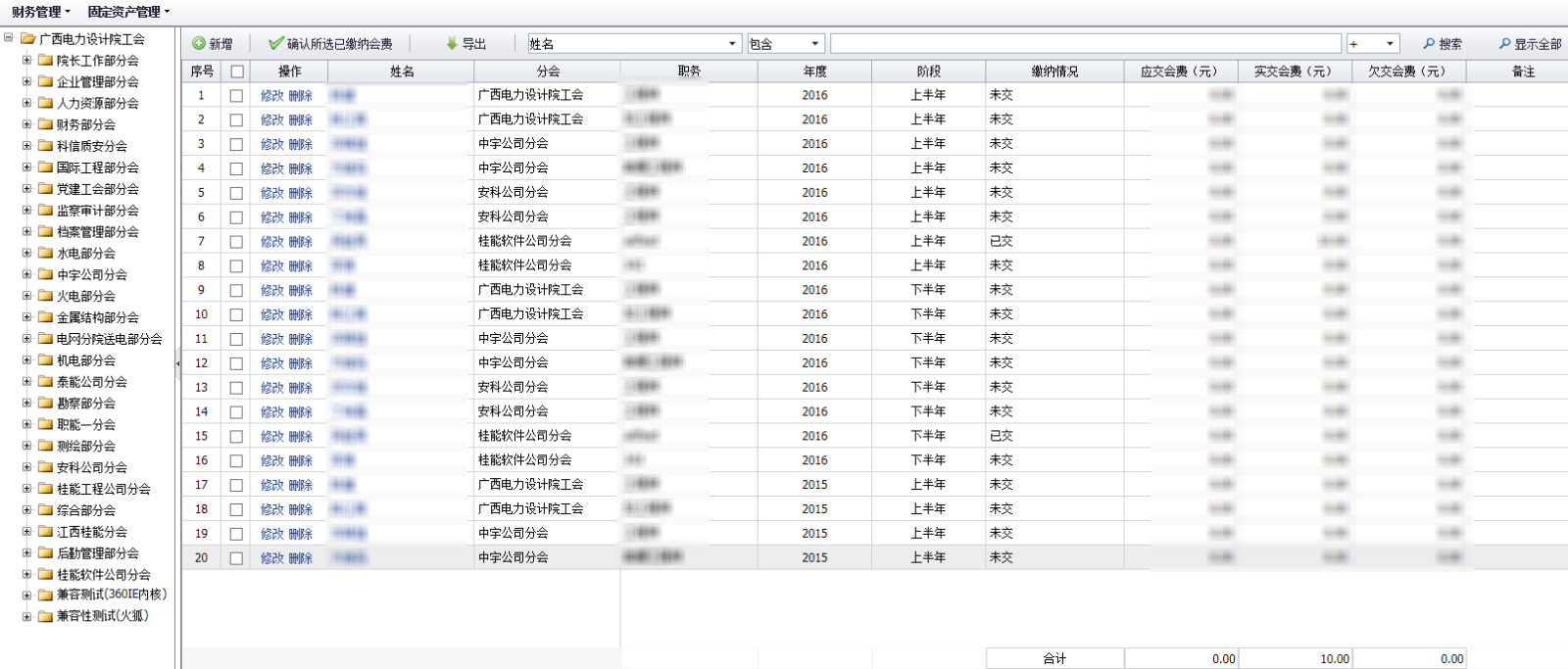This screenshot has width=1568, height=669.
Task: Click the 搜索 magnifier icon
Action: (x=1429, y=44)
